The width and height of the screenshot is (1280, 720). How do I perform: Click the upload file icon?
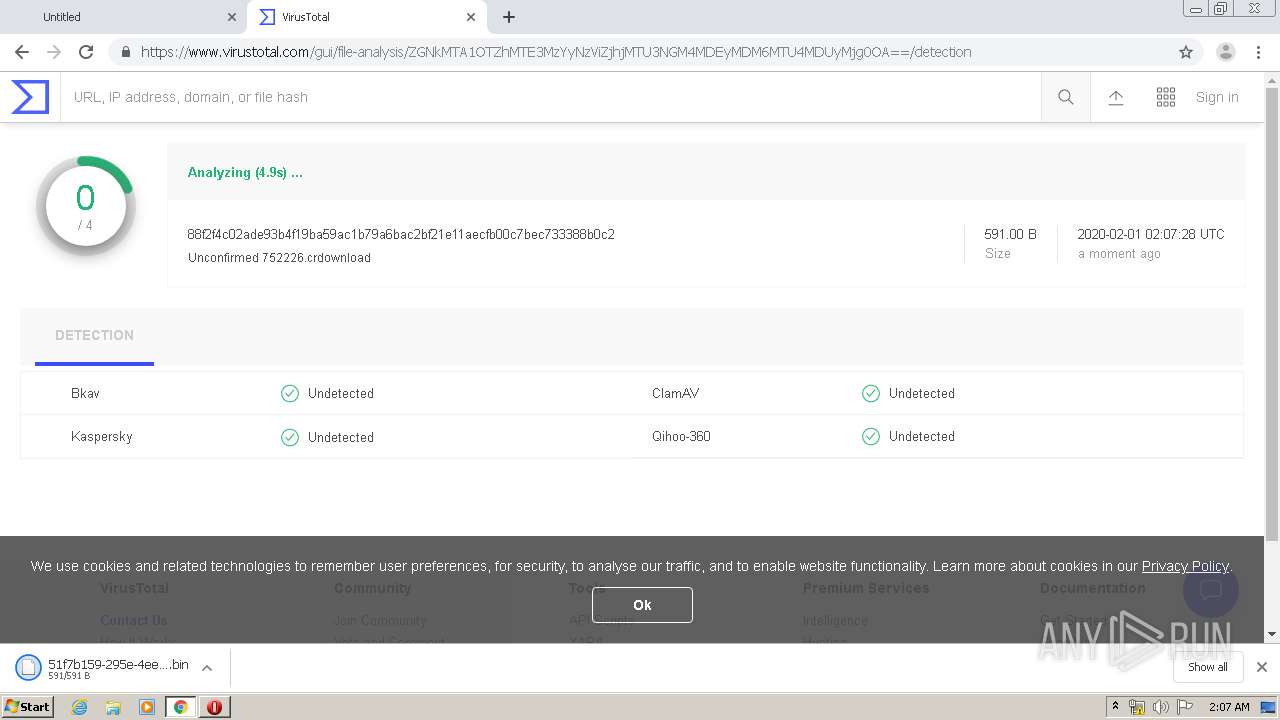[1116, 97]
